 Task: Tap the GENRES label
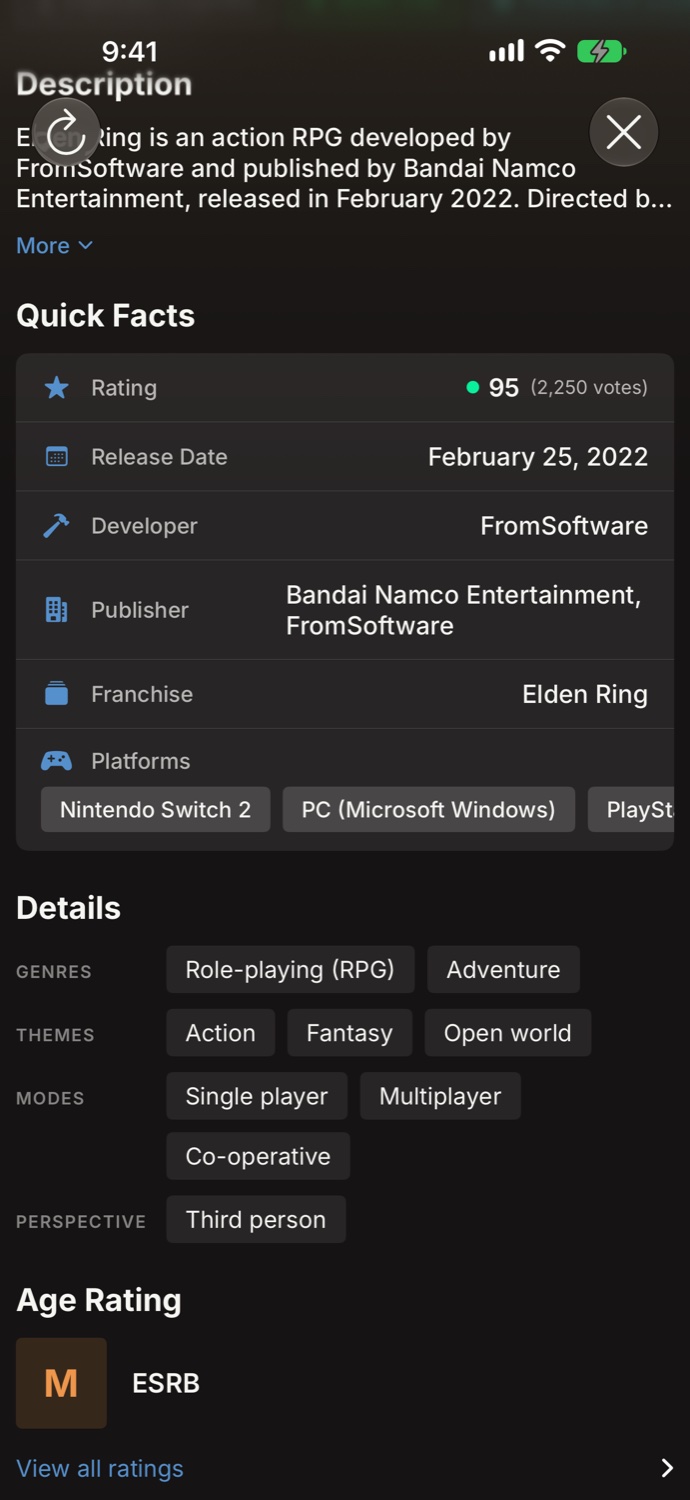pyautogui.click(x=54, y=972)
